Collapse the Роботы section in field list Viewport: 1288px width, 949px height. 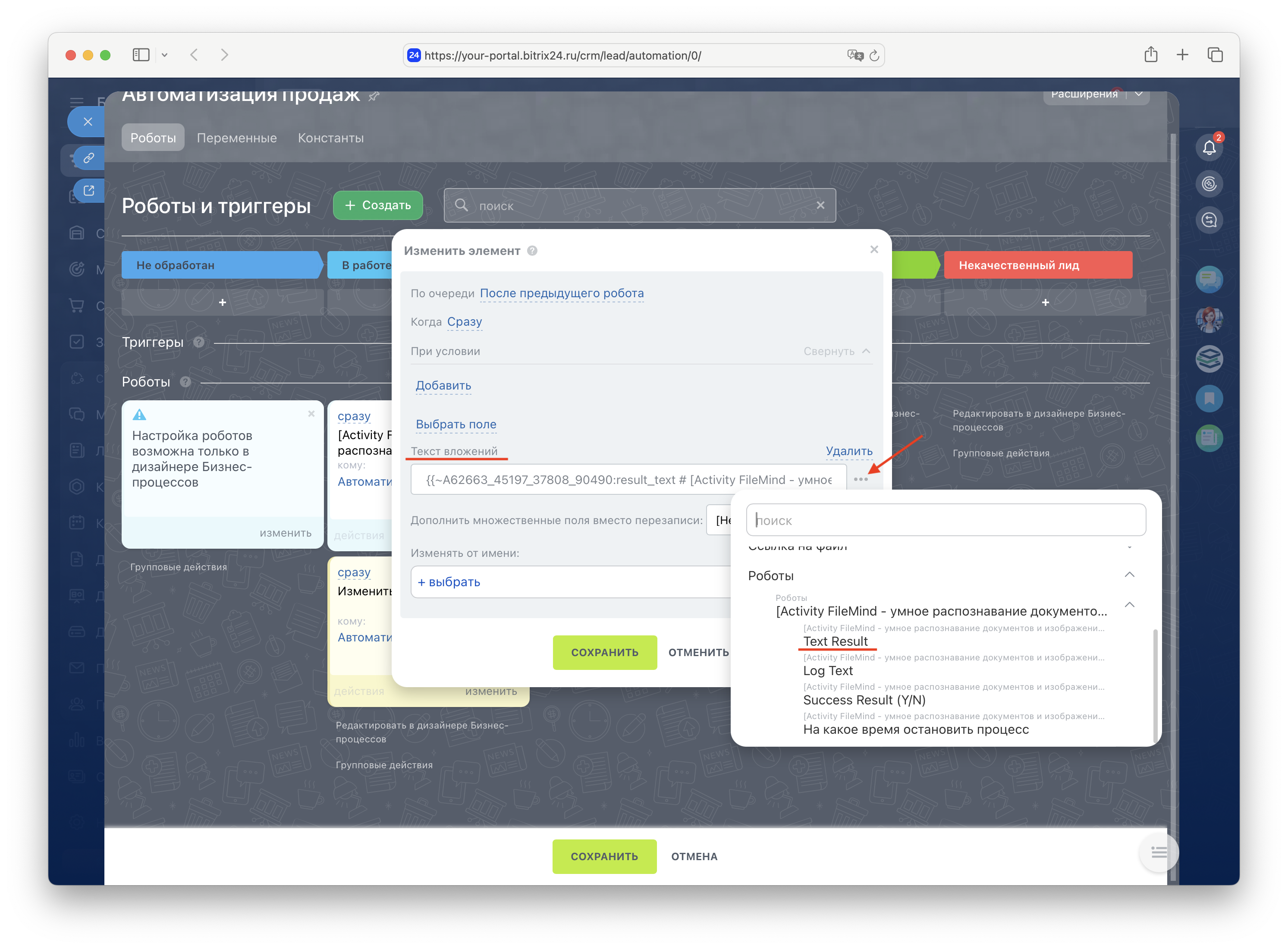tap(1129, 575)
